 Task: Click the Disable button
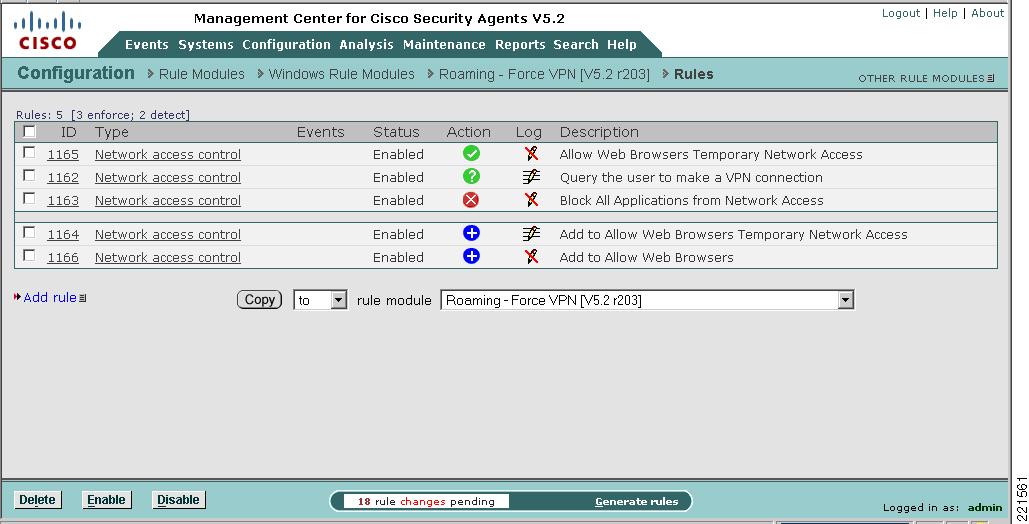(178, 500)
